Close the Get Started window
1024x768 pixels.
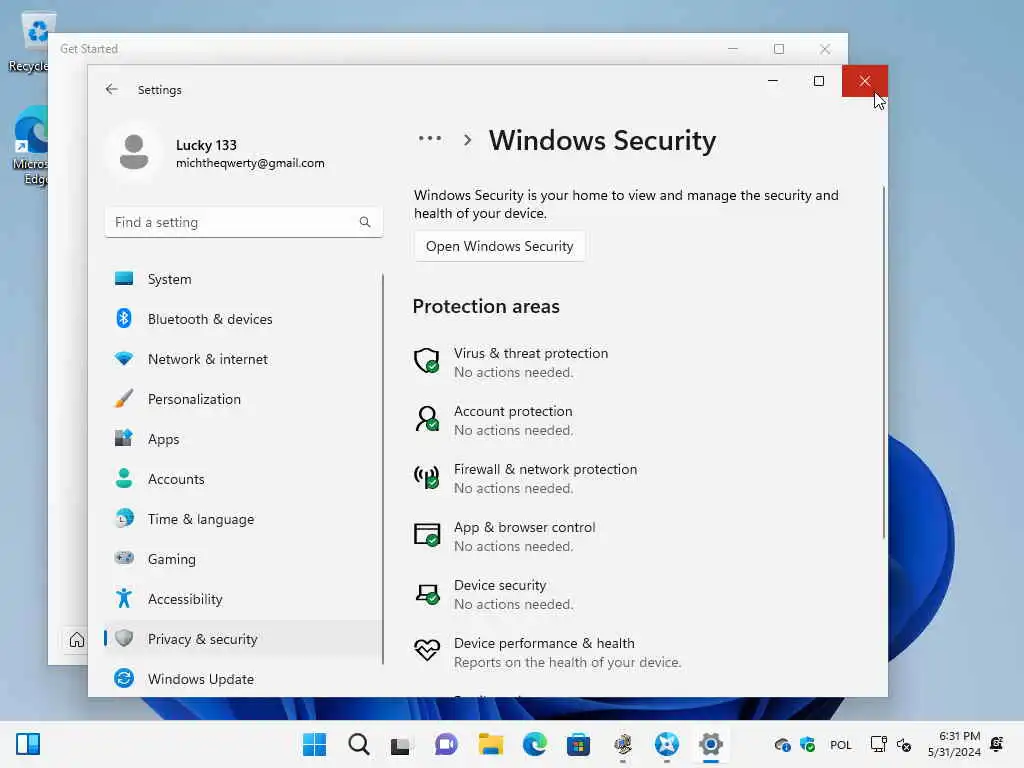tap(825, 49)
